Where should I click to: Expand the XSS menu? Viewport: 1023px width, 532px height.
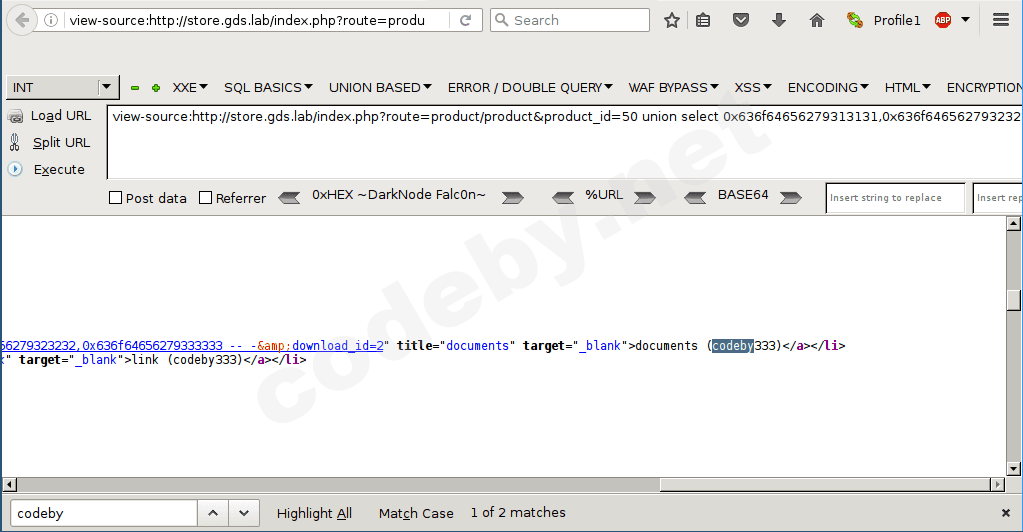pyautogui.click(x=753, y=87)
